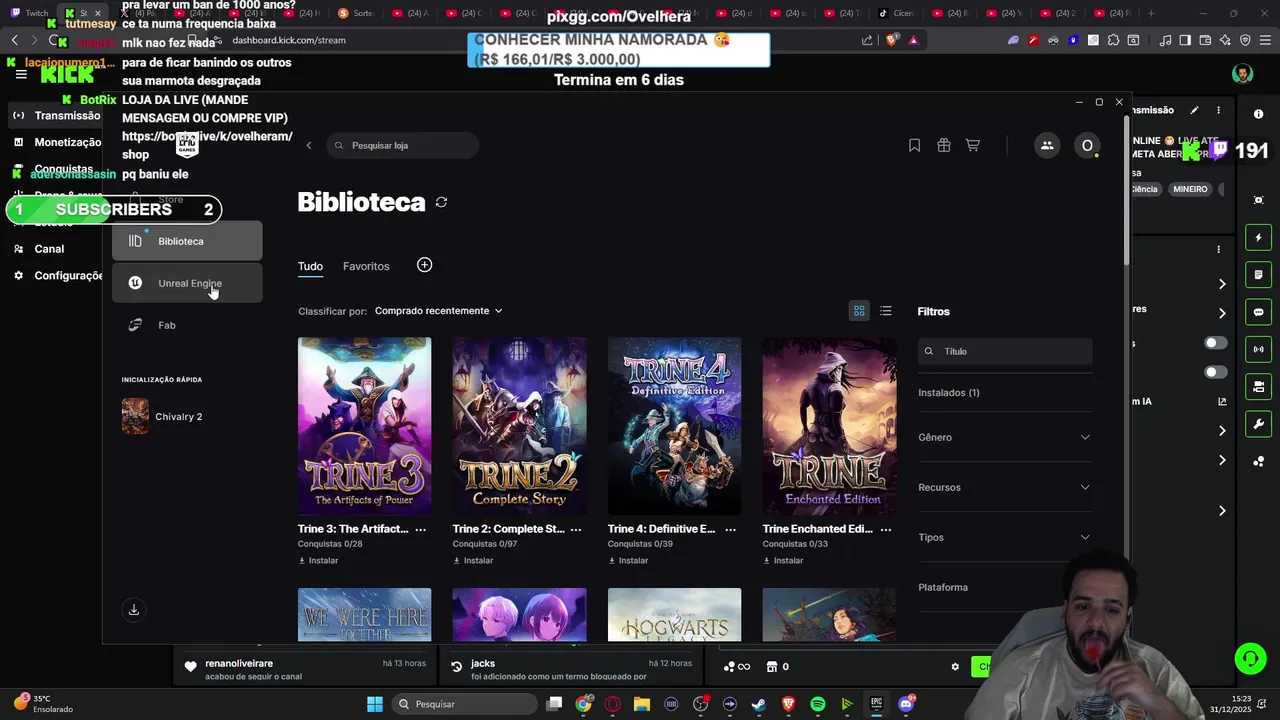This screenshot has width=1280, height=720.
Task: Click the 'Pesquisar loja' search field
Action: 403,146
